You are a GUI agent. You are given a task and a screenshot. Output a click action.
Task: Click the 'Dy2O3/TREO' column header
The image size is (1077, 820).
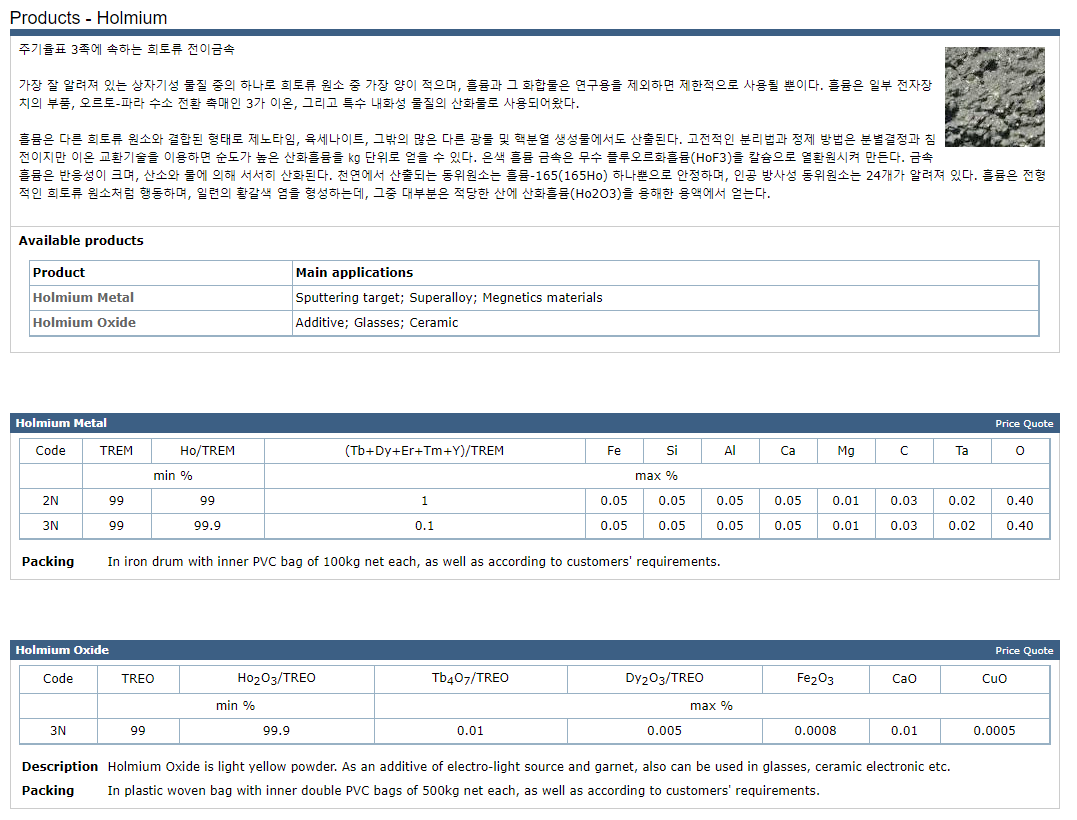[x=664, y=679]
